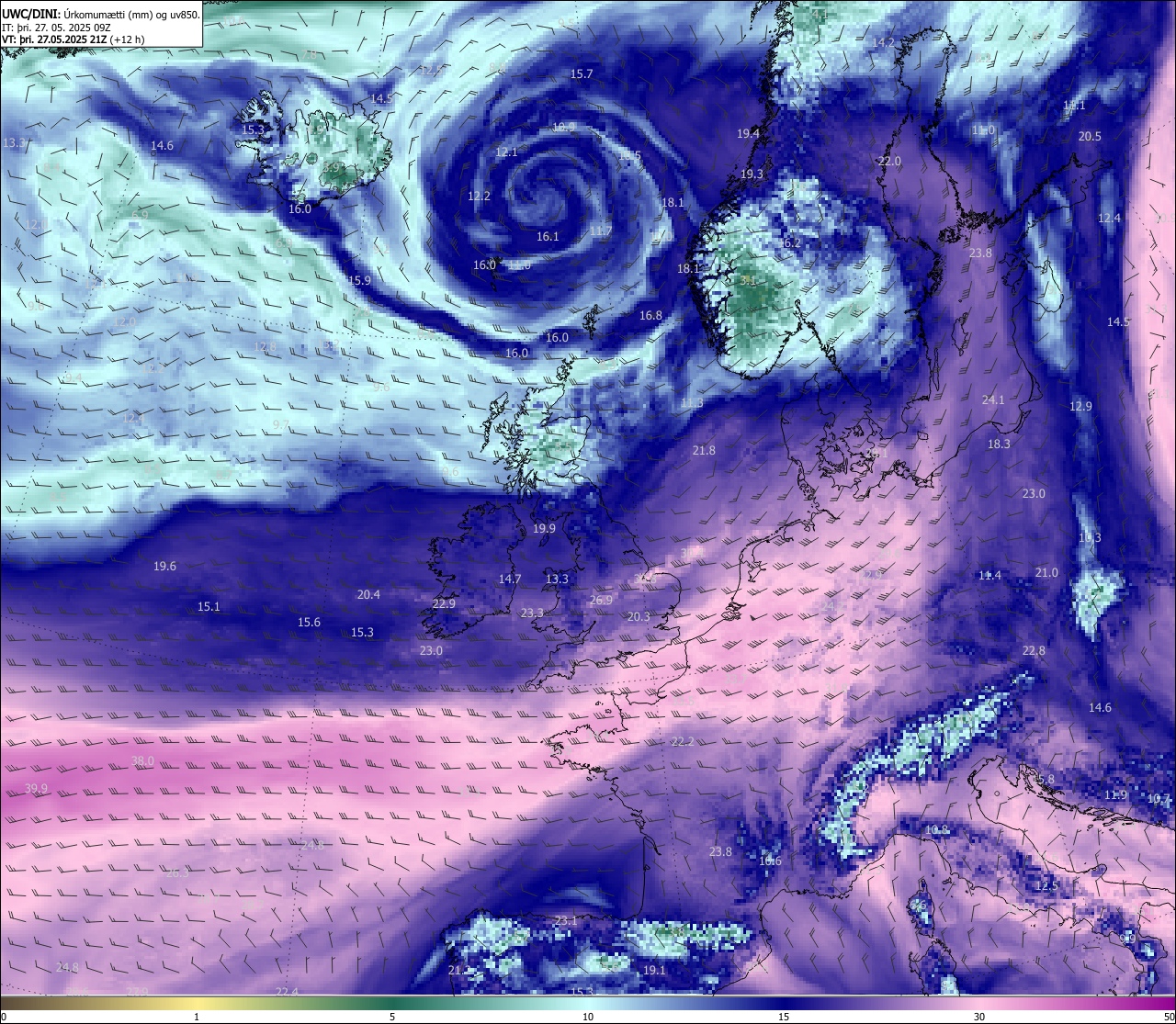Click the 15.1 value in the Atlantic
Screen dimensions: 1176x1024
click(209, 606)
